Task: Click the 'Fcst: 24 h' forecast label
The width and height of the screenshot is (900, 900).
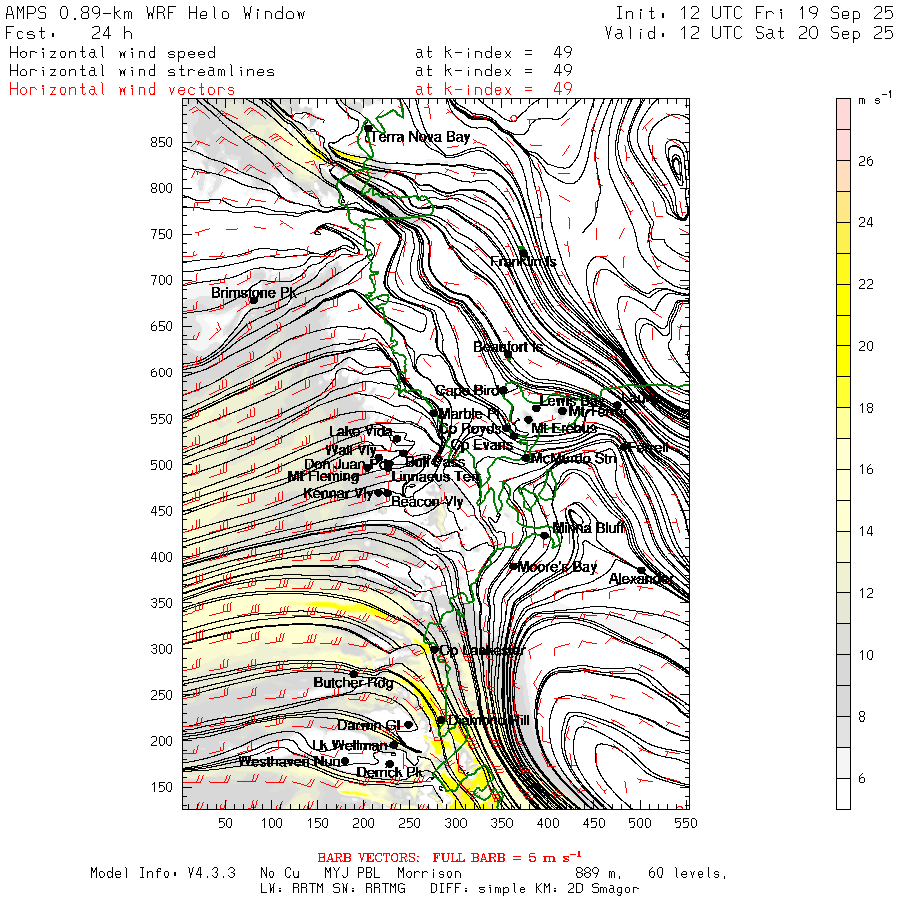Action: point(69,33)
